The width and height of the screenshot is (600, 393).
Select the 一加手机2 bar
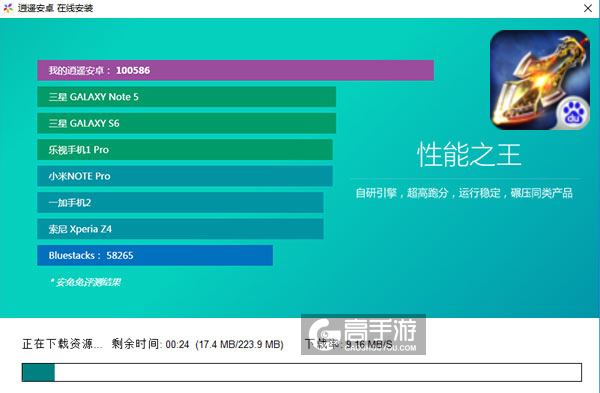[180, 202]
